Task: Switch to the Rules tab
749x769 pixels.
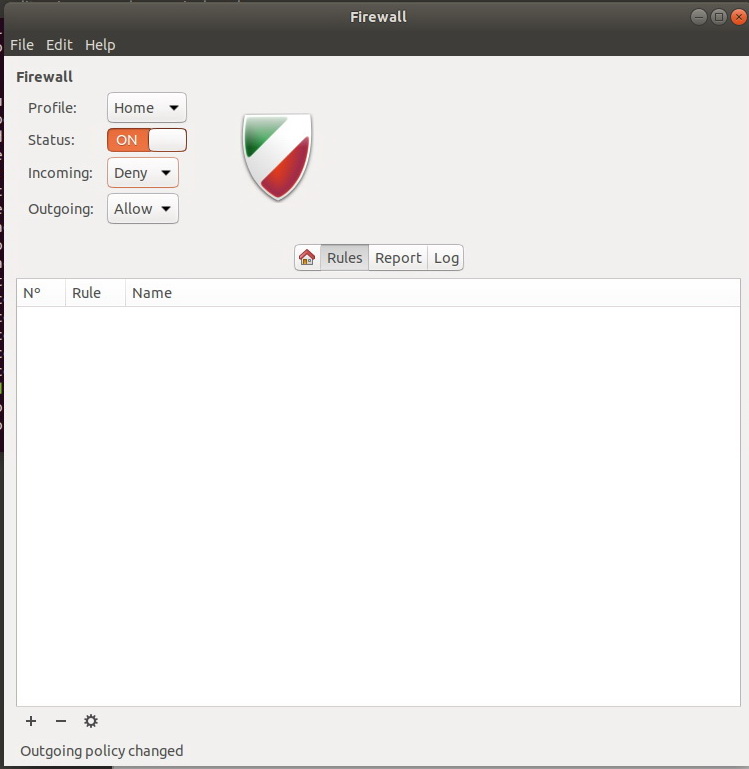Action: click(x=344, y=257)
